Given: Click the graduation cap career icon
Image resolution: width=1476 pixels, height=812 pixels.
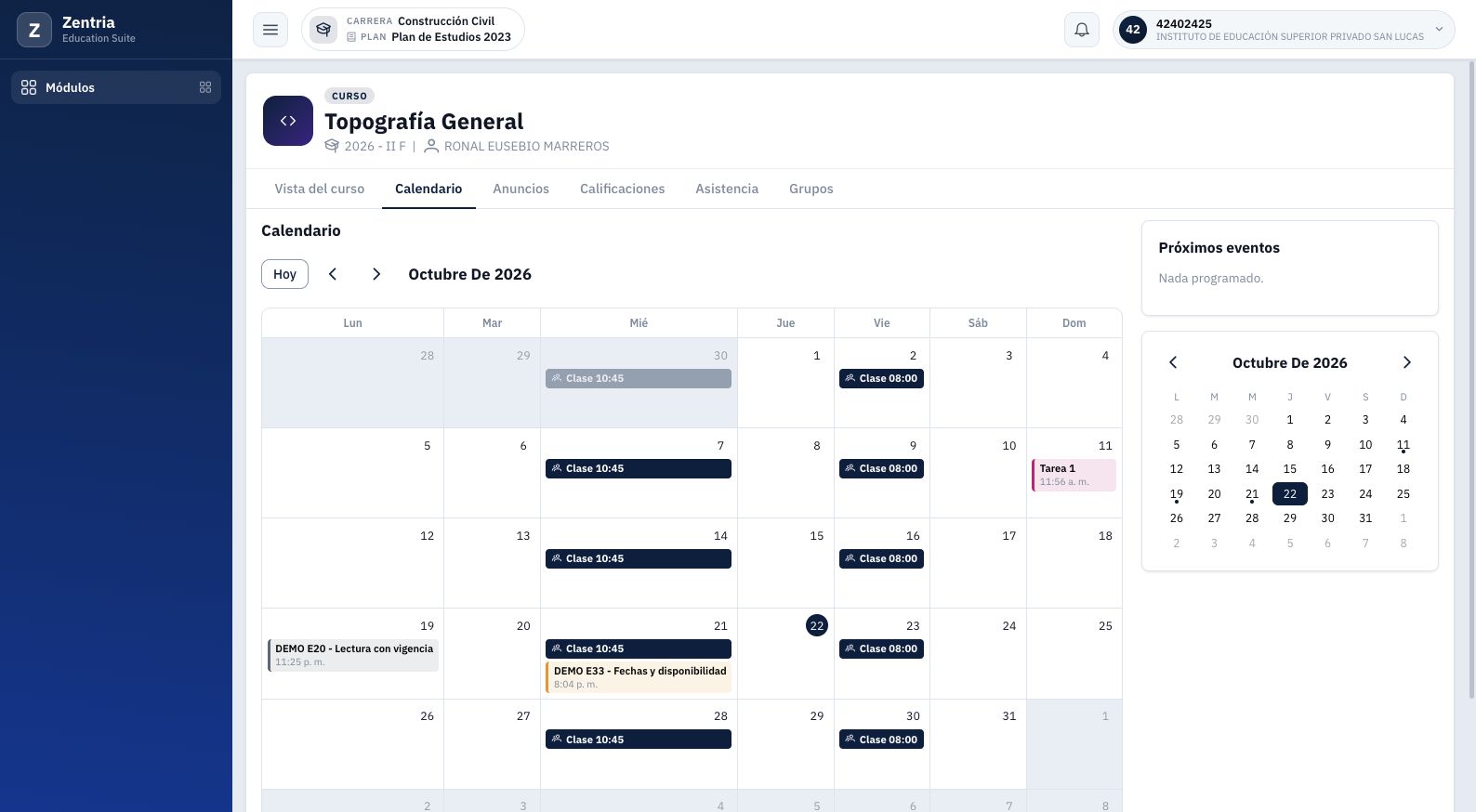Looking at the screenshot, I should coord(323,30).
